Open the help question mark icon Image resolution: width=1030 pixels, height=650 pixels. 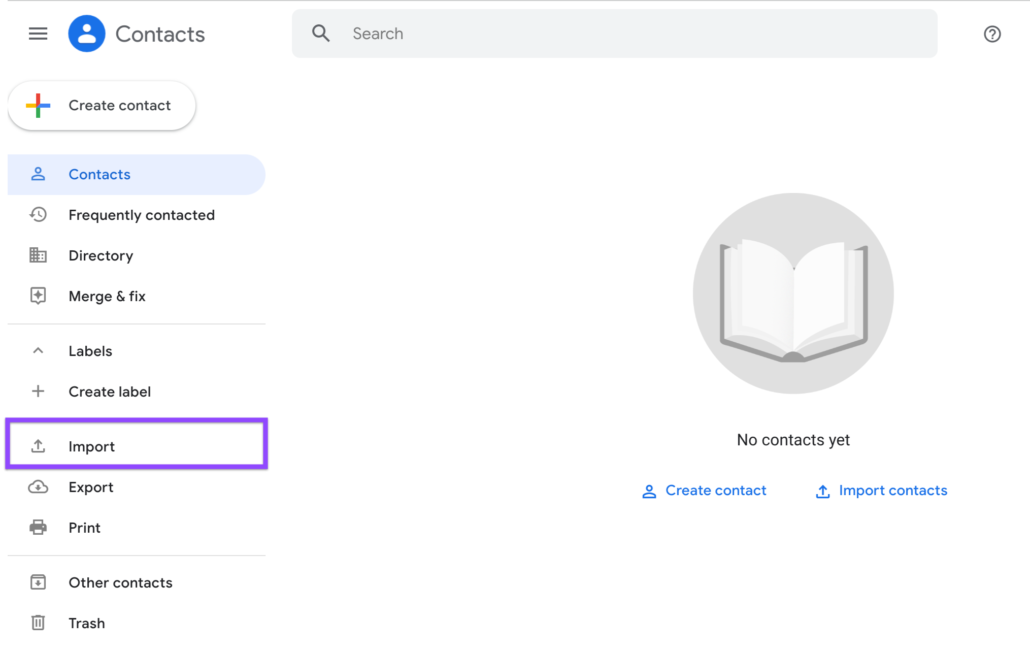click(992, 34)
